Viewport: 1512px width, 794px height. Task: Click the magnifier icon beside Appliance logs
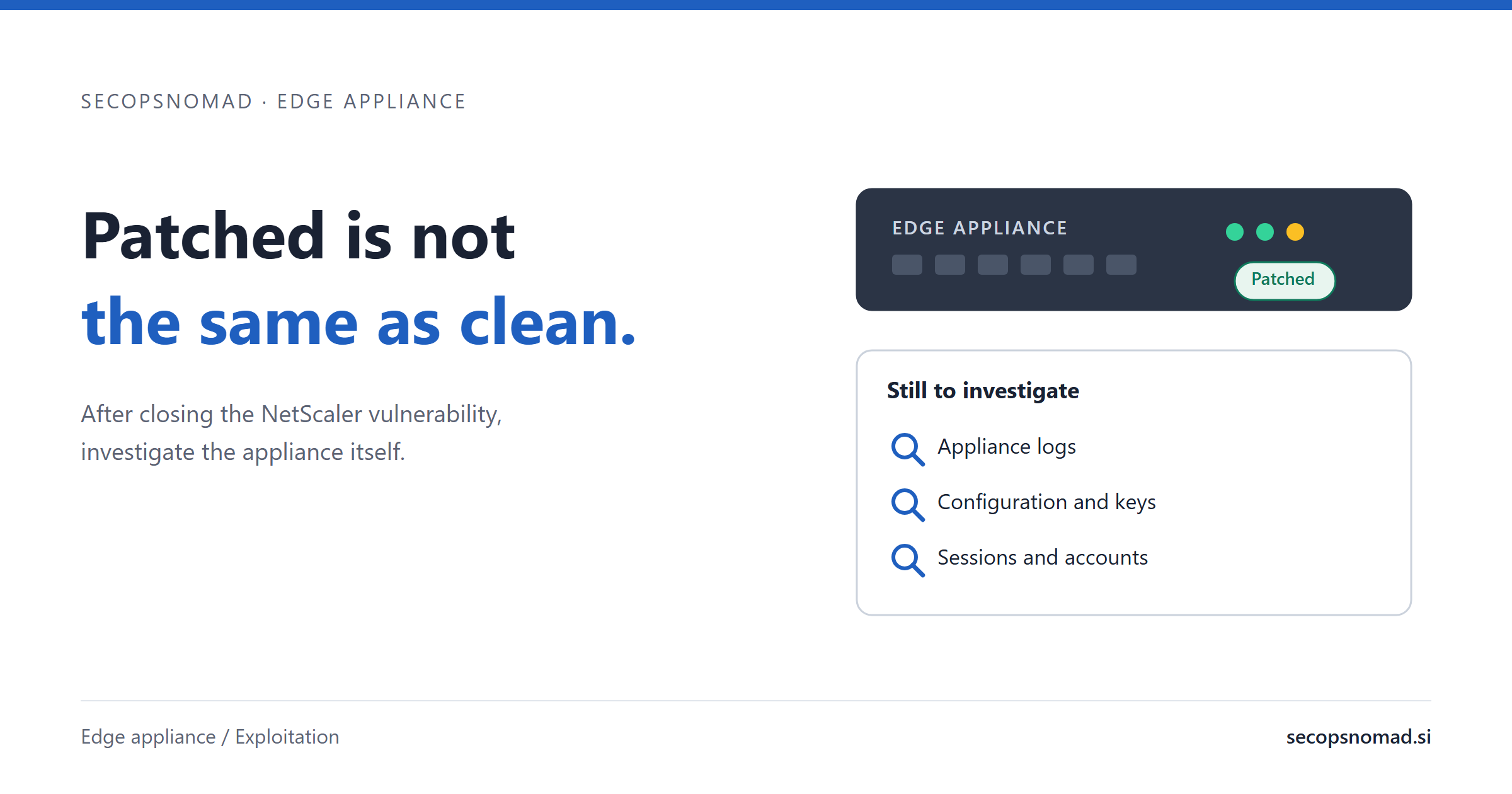908,449
